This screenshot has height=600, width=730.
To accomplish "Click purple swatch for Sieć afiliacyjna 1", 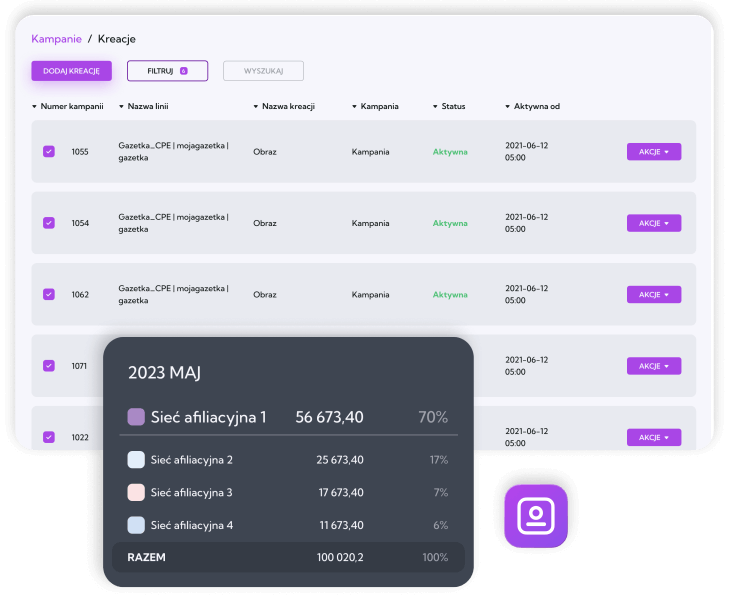I will [136, 417].
